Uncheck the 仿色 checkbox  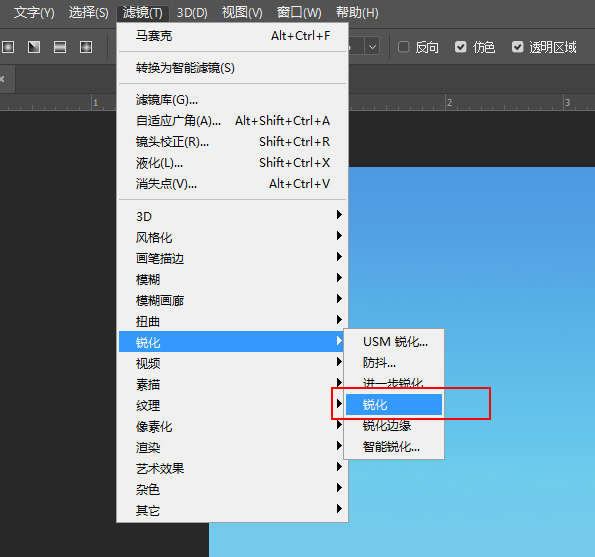tap(461, 47)
